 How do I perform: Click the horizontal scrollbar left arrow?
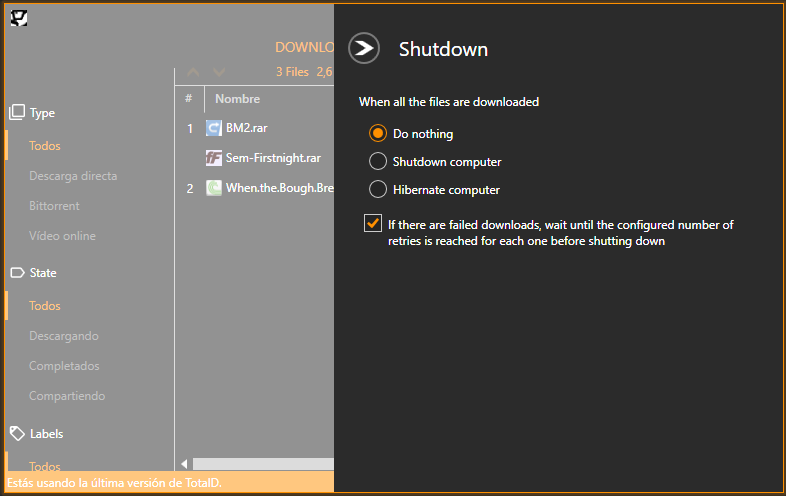[x=184, y=464]
